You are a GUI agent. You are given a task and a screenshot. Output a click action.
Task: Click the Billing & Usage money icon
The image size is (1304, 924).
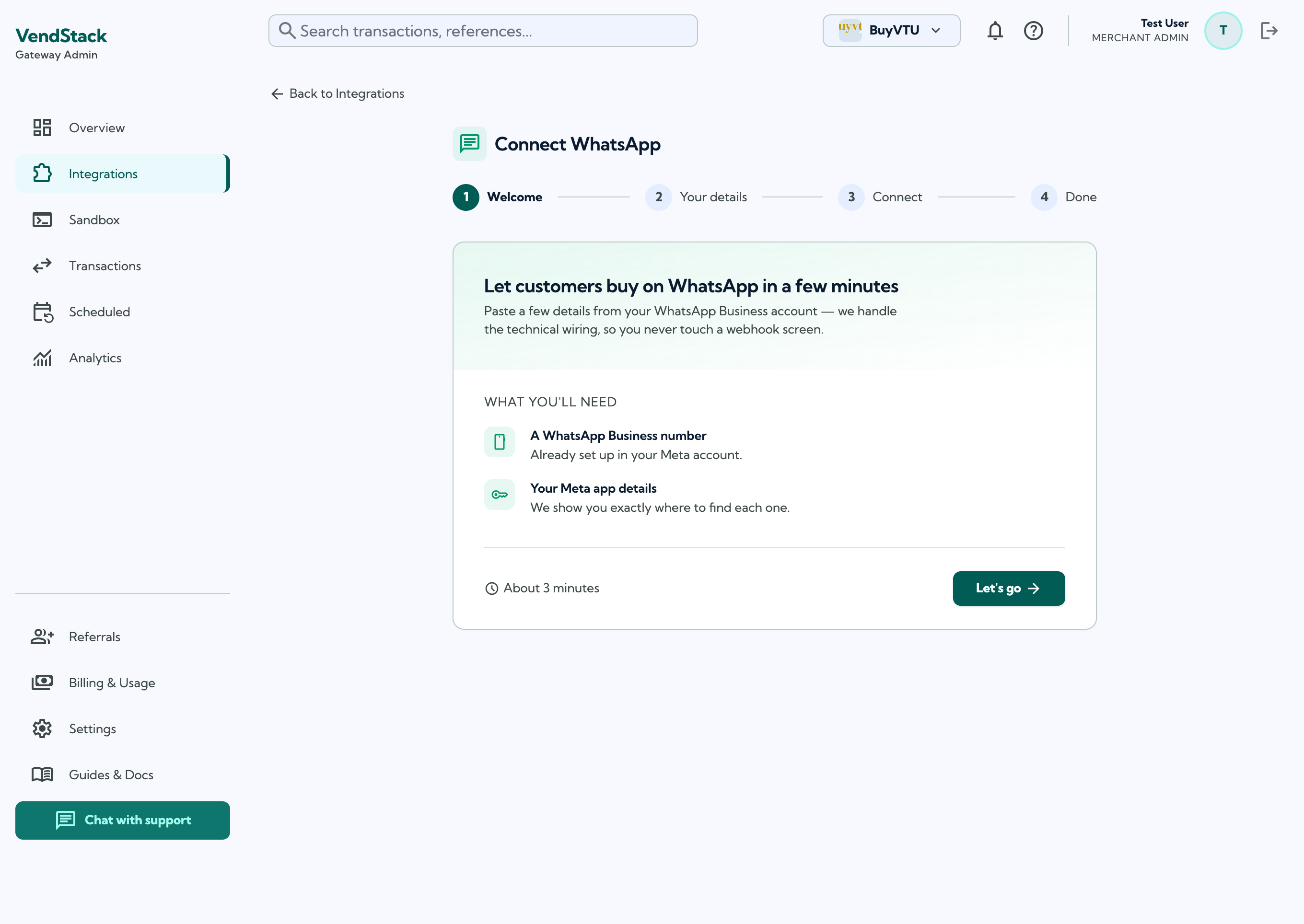click(42, 683)
